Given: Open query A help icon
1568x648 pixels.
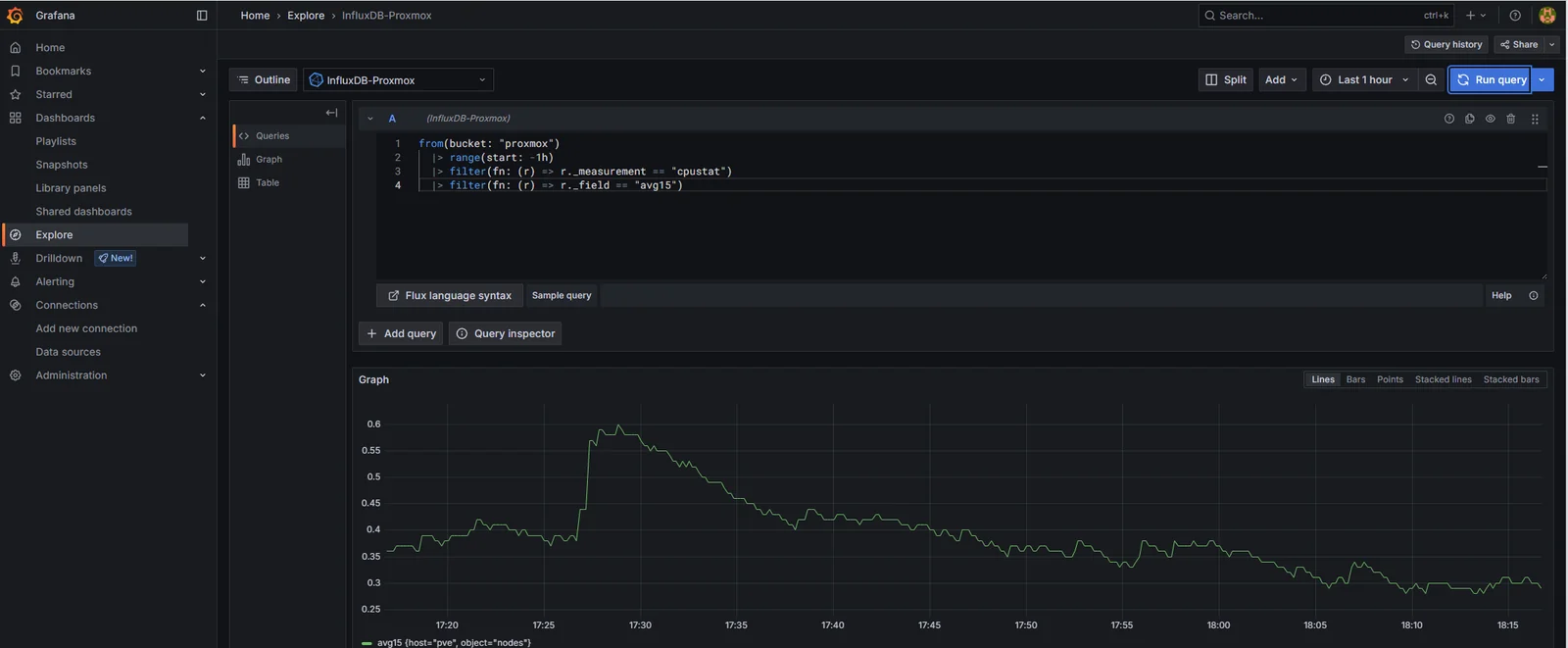Looking at the screenshot, I should point(1449,119).
